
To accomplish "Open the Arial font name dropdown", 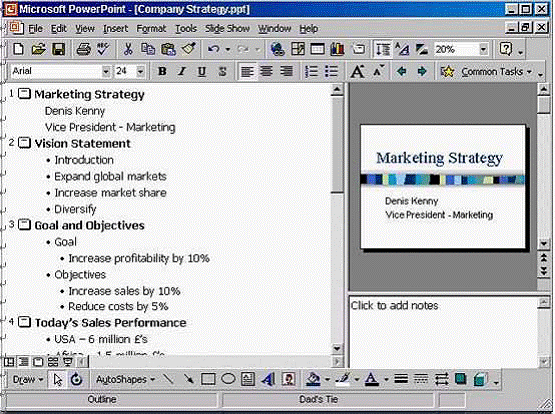I will click(x=106, y=71).
